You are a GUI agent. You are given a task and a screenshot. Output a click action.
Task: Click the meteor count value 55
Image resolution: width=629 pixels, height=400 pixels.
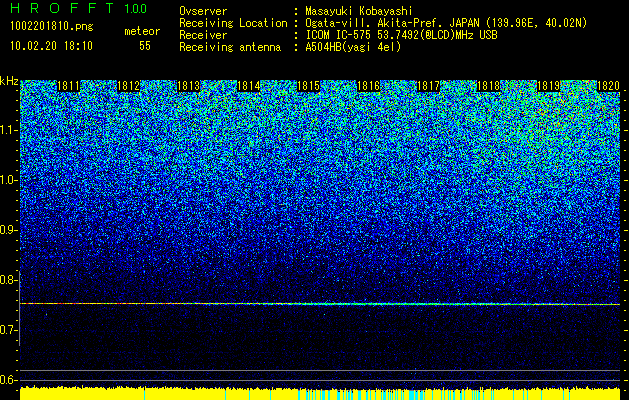point(145,46)
